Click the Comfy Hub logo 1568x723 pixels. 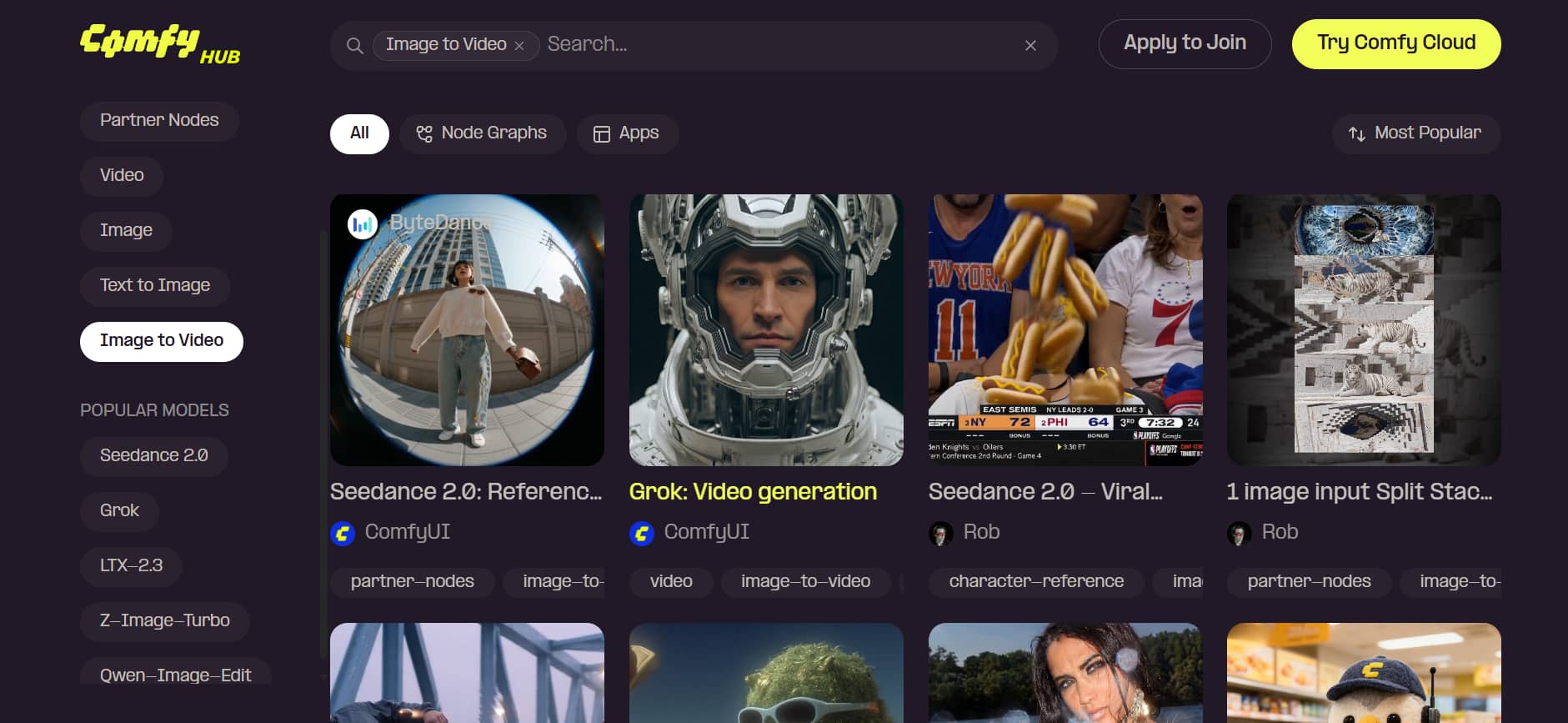(x=160, y=43)
